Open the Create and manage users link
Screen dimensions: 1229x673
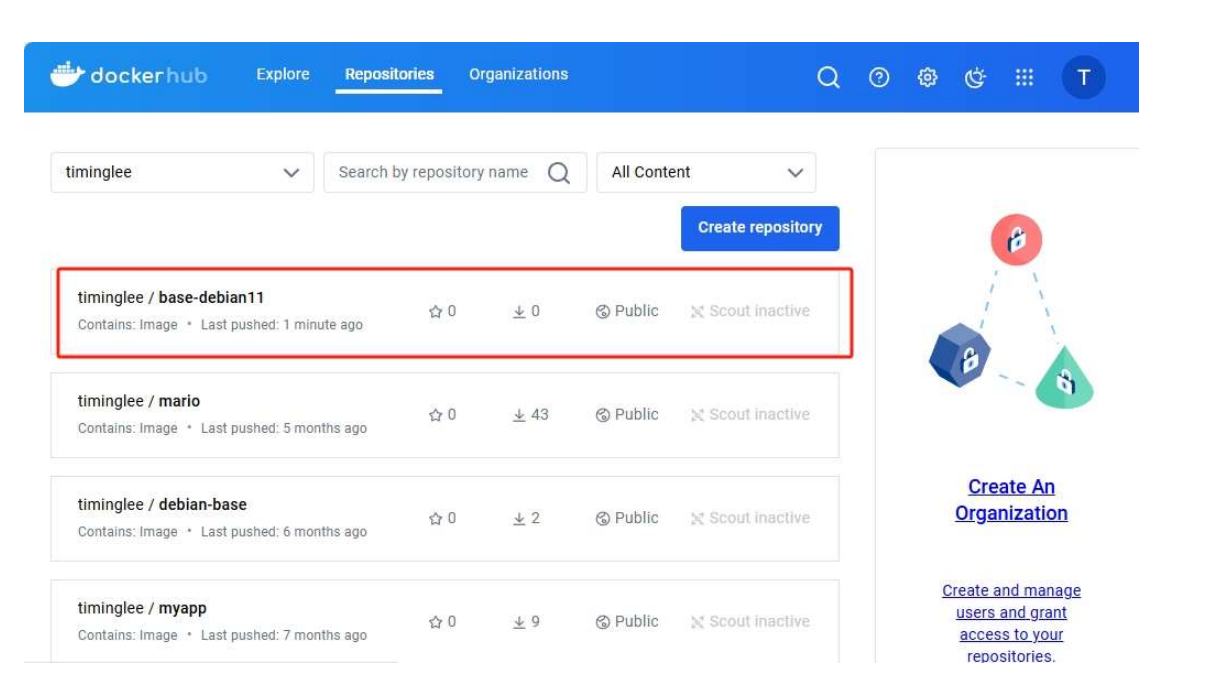tap(1011, 624)
